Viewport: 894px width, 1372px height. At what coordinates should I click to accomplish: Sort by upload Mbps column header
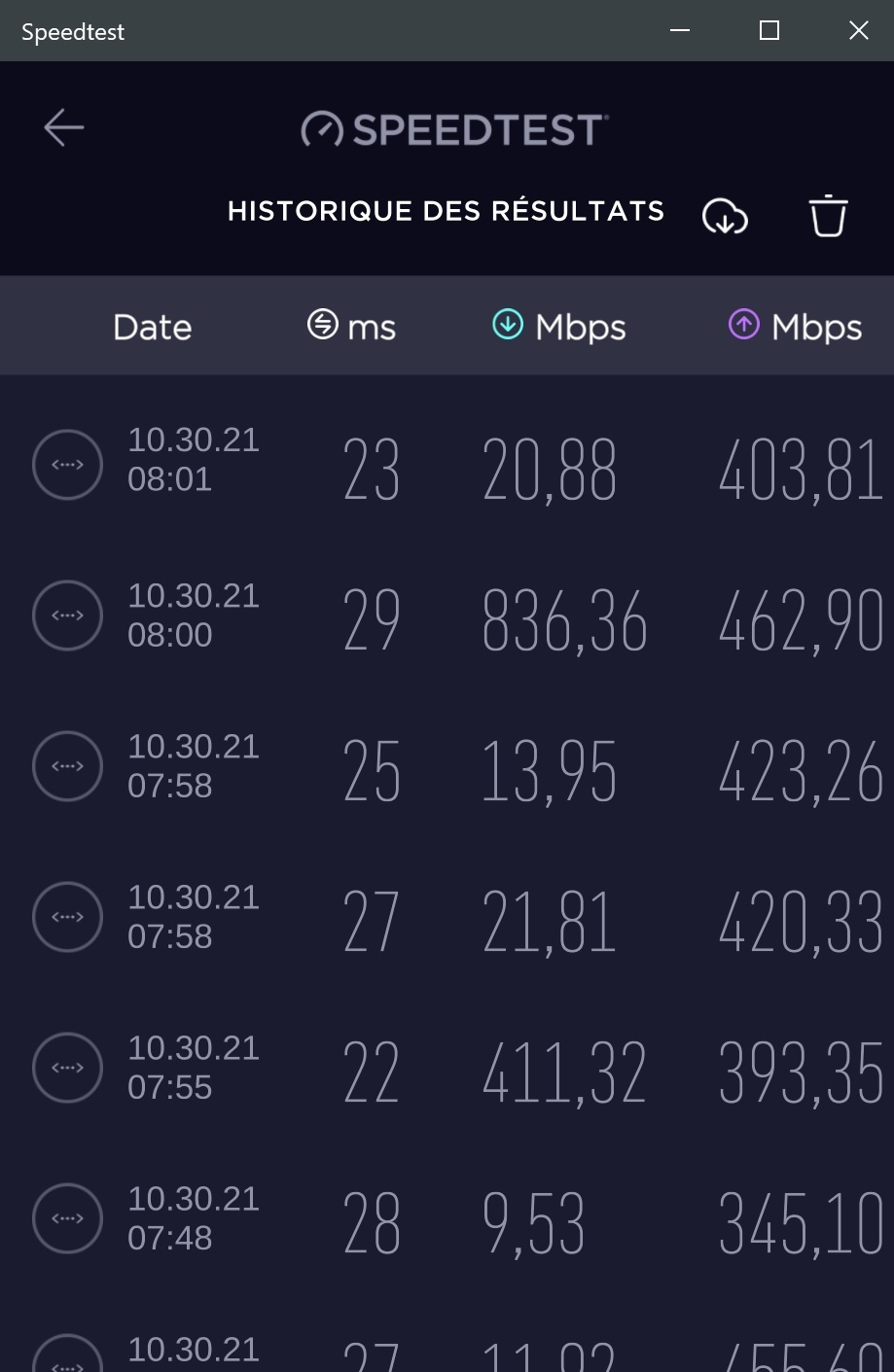click(795, 327)
